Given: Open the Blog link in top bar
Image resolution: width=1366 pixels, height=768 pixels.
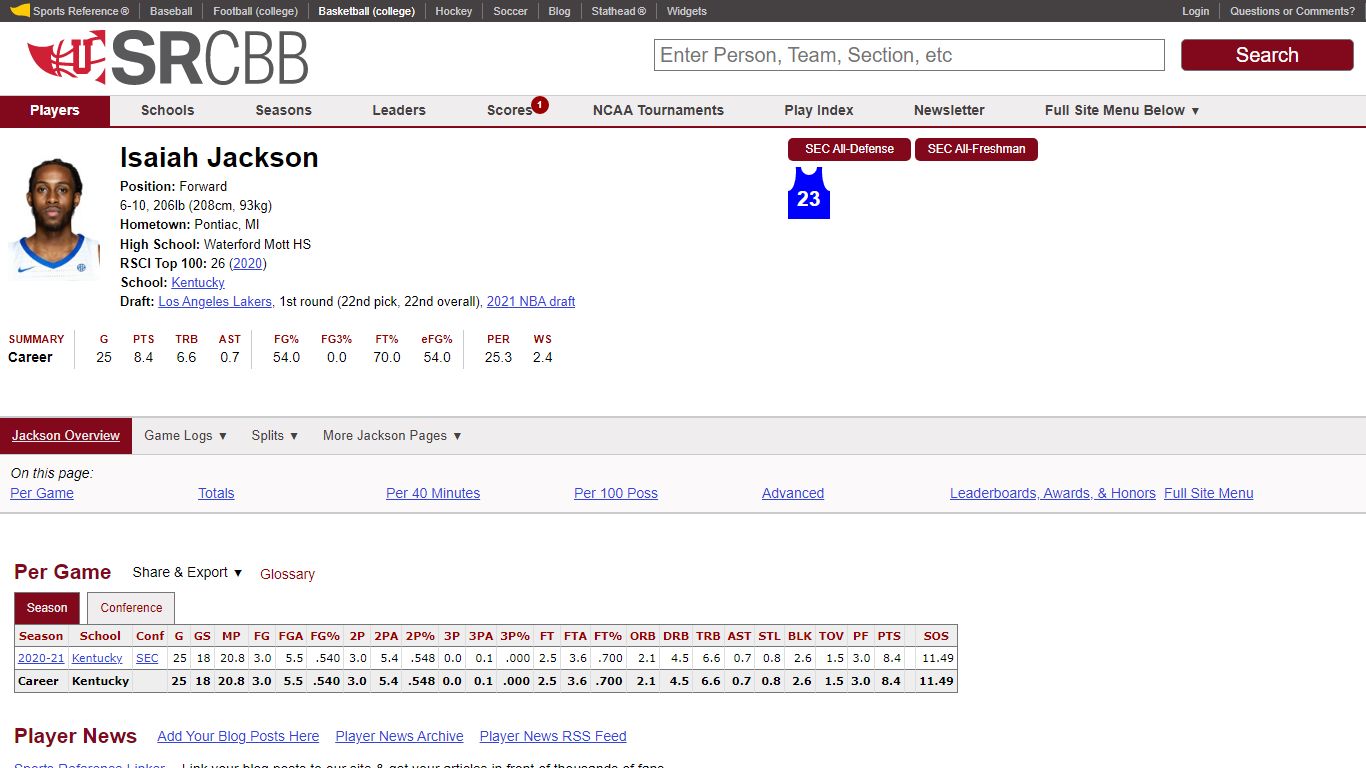Looking at the screenshot, I should [x=560, y=11].
